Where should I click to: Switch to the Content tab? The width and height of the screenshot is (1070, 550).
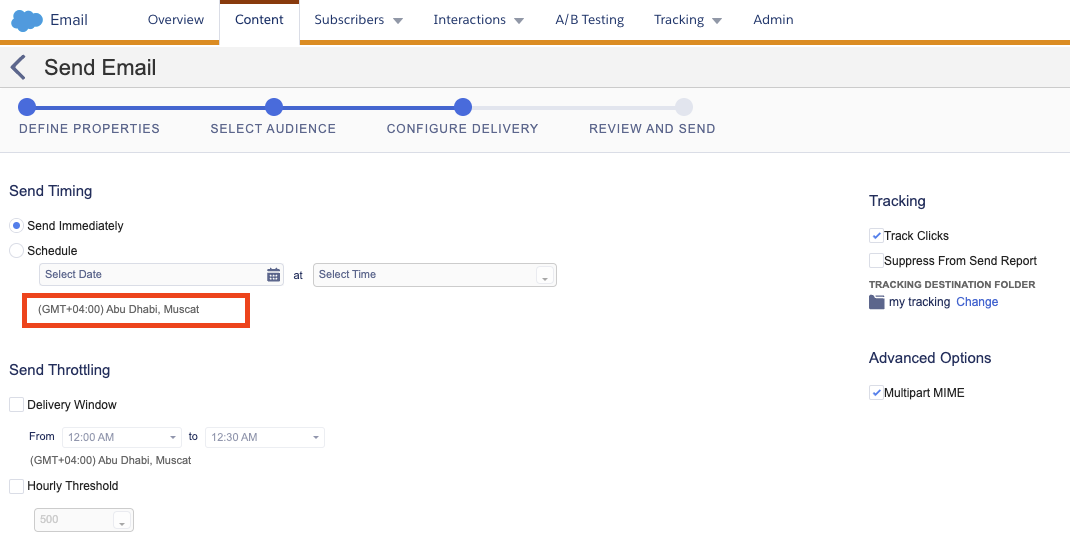pos(259,20)
